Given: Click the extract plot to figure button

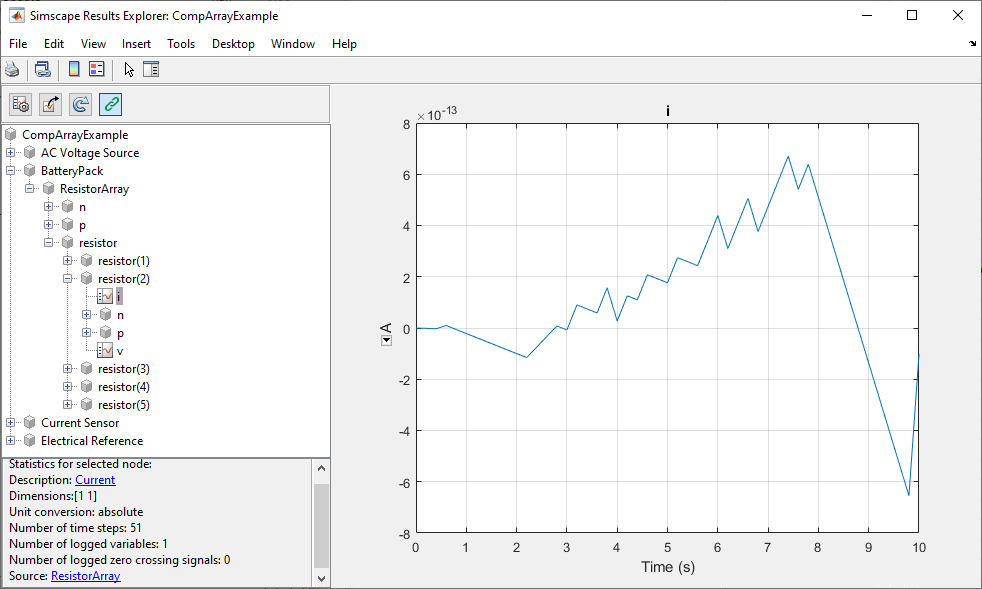Looking at the screenshot, I should point(51,104).
